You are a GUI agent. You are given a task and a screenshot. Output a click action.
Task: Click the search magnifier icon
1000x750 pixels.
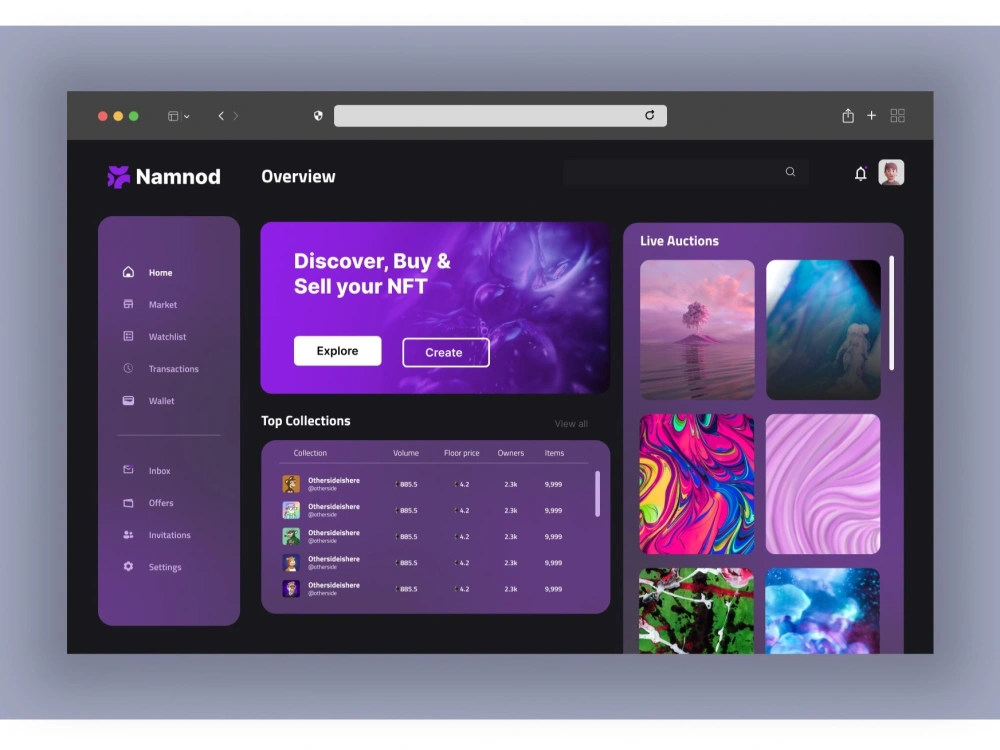(x=790, y=172)
